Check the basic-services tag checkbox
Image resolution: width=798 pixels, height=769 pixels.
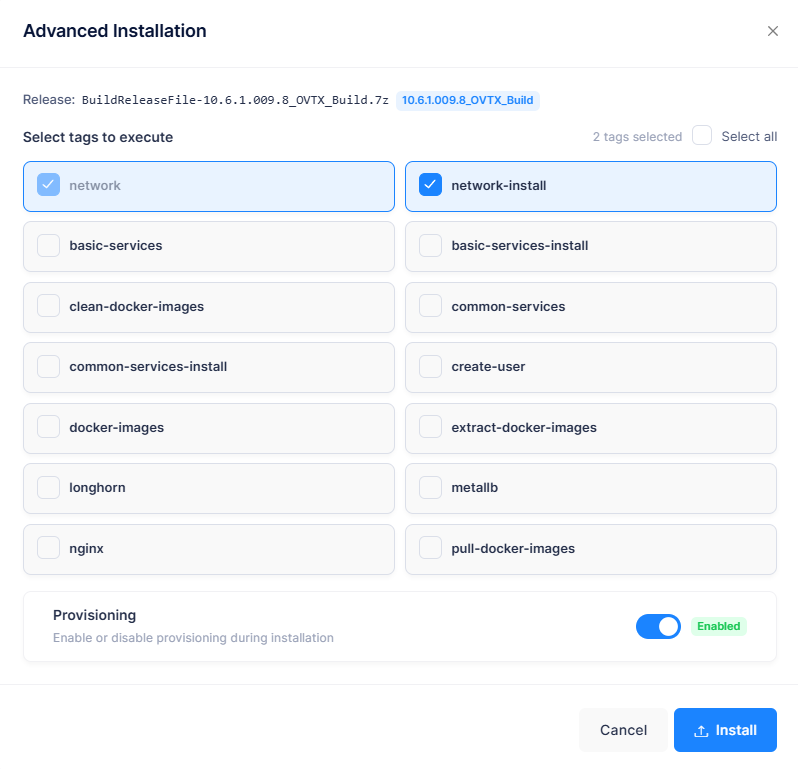click(48, 245)
